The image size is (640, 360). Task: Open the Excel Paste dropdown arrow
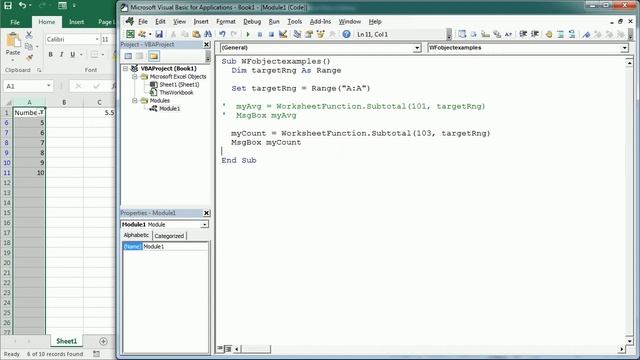tap(13, 60)
